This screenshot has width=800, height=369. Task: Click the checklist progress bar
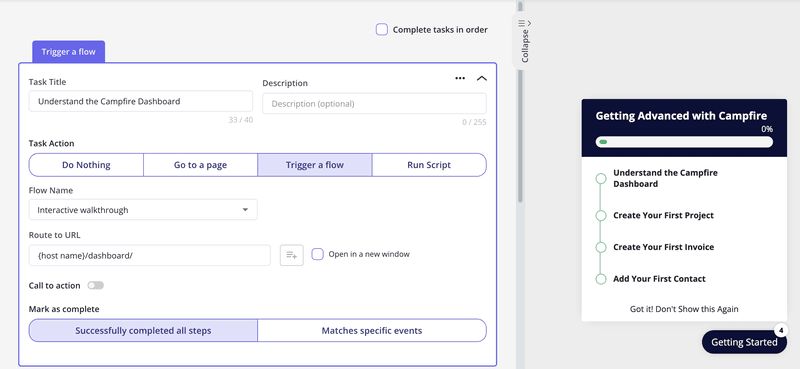684,141
